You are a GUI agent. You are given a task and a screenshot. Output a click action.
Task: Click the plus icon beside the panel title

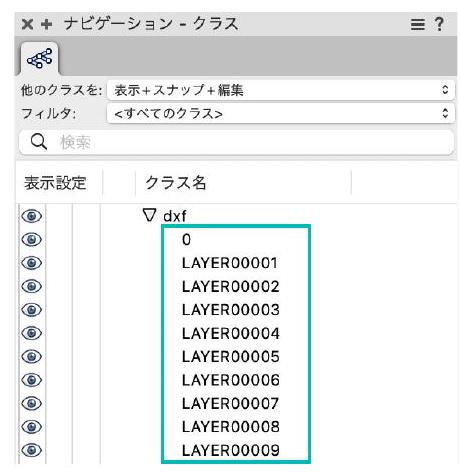tap(47, 24)
